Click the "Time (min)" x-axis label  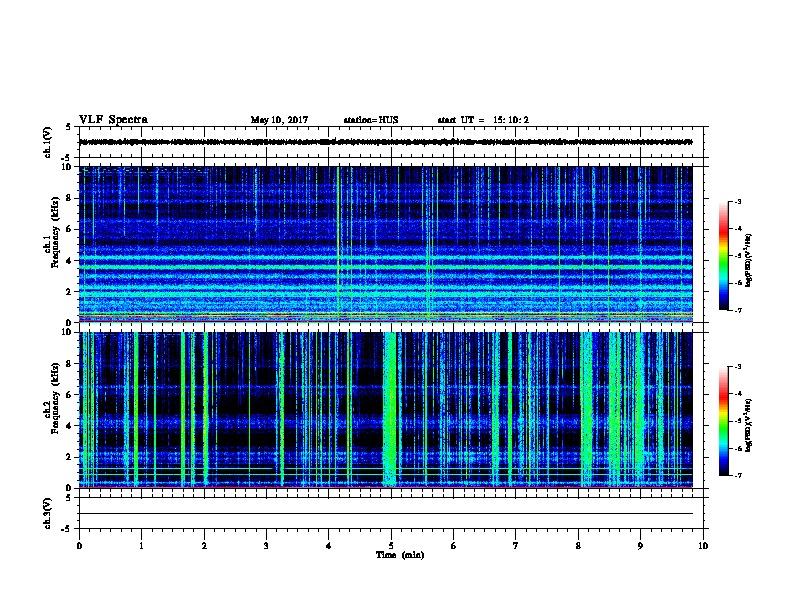[400, 555]
